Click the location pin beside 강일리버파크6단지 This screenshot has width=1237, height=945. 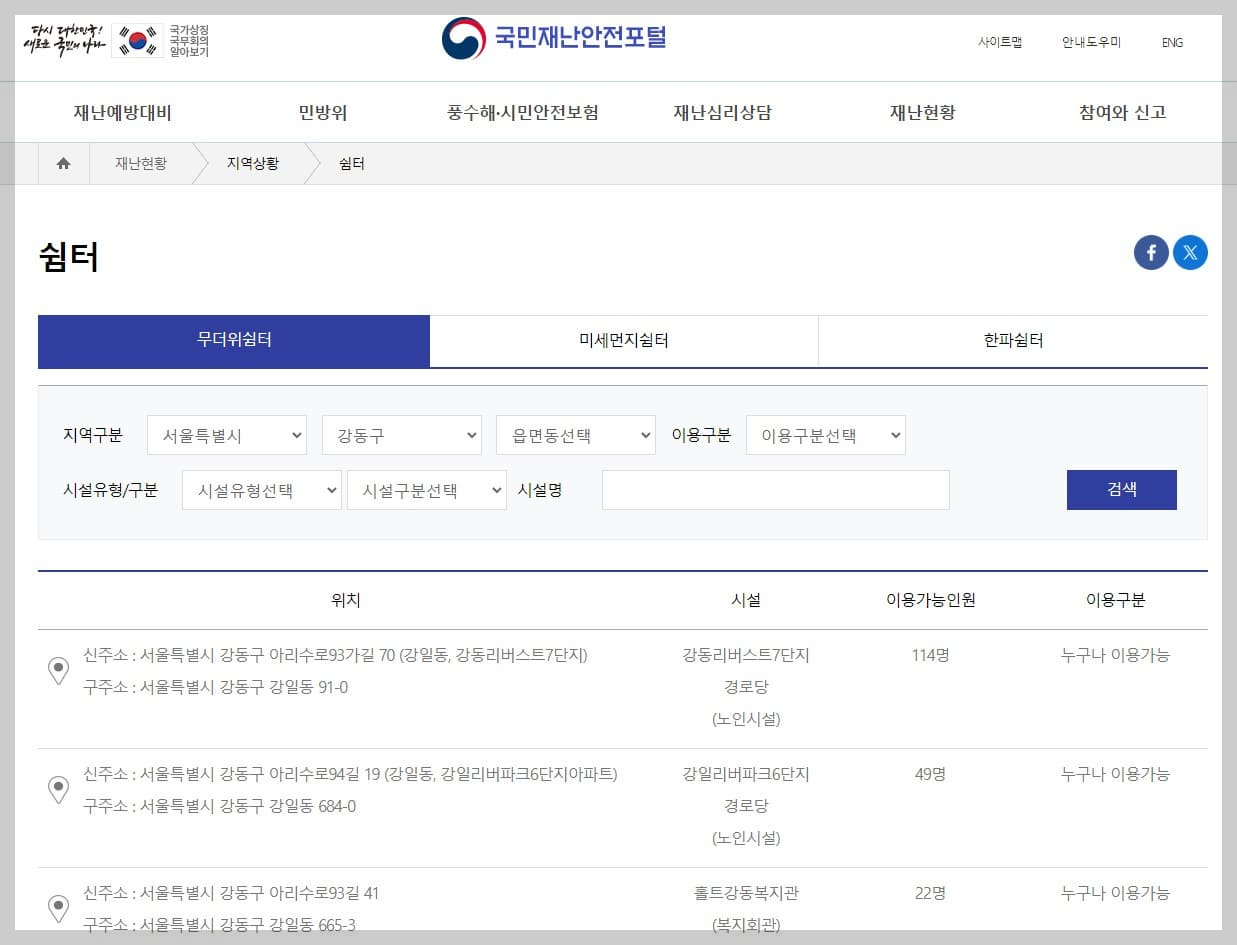pos(59,790)
